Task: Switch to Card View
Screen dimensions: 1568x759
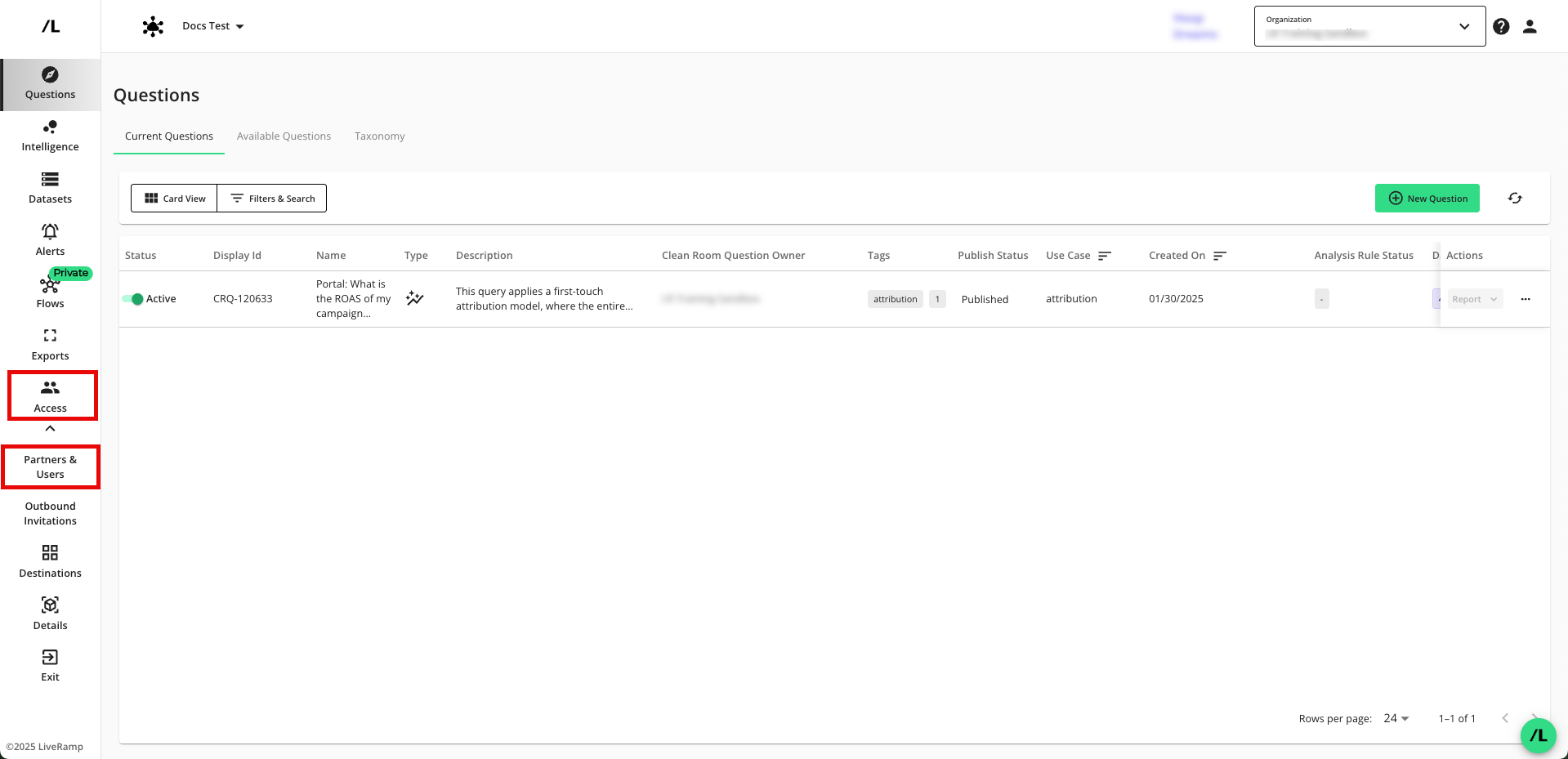Action: coord(175,199)
